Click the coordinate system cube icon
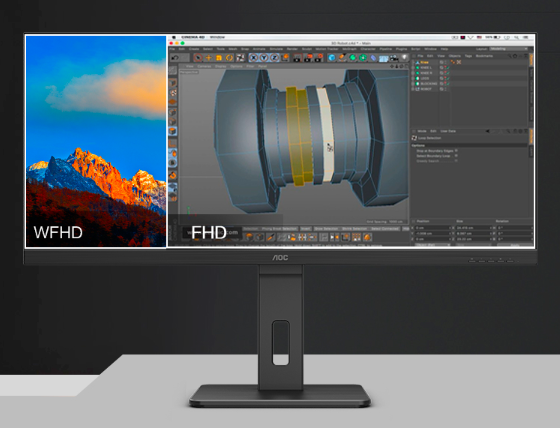 286,58
